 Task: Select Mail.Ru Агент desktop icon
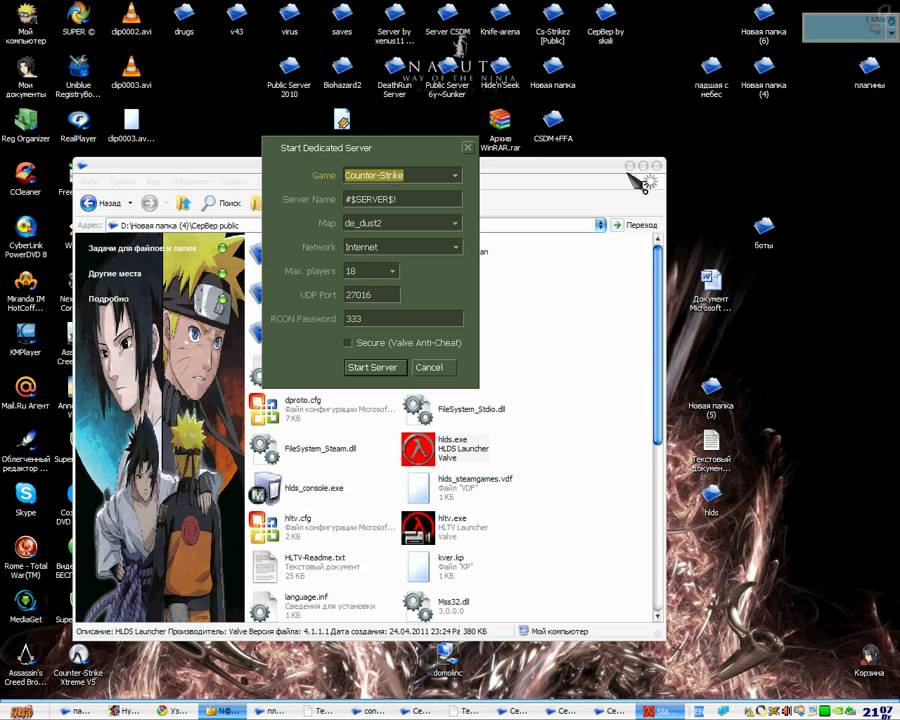[25, 392]
